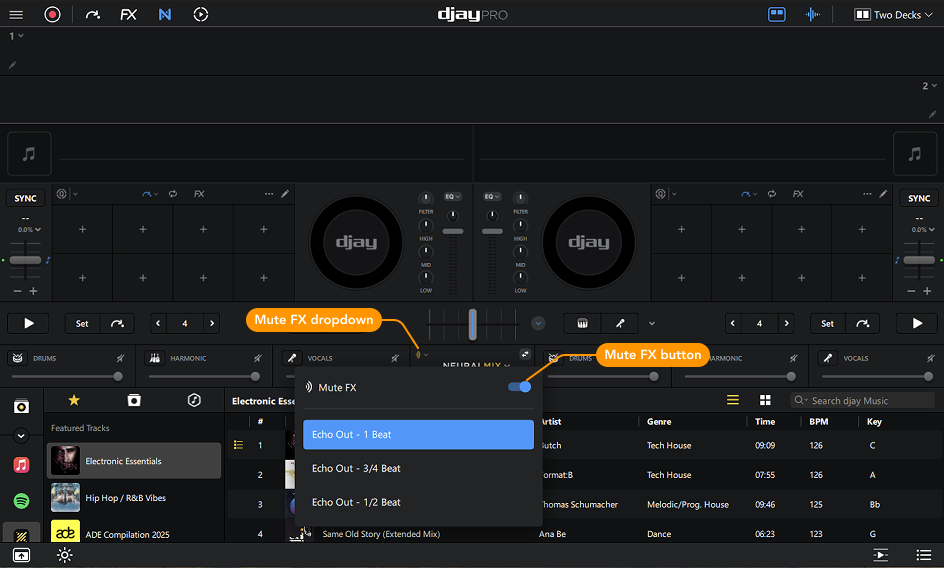Screen dimensions: 944x568
Task: Click left deck drums stem icon
Action: (17, 358)
